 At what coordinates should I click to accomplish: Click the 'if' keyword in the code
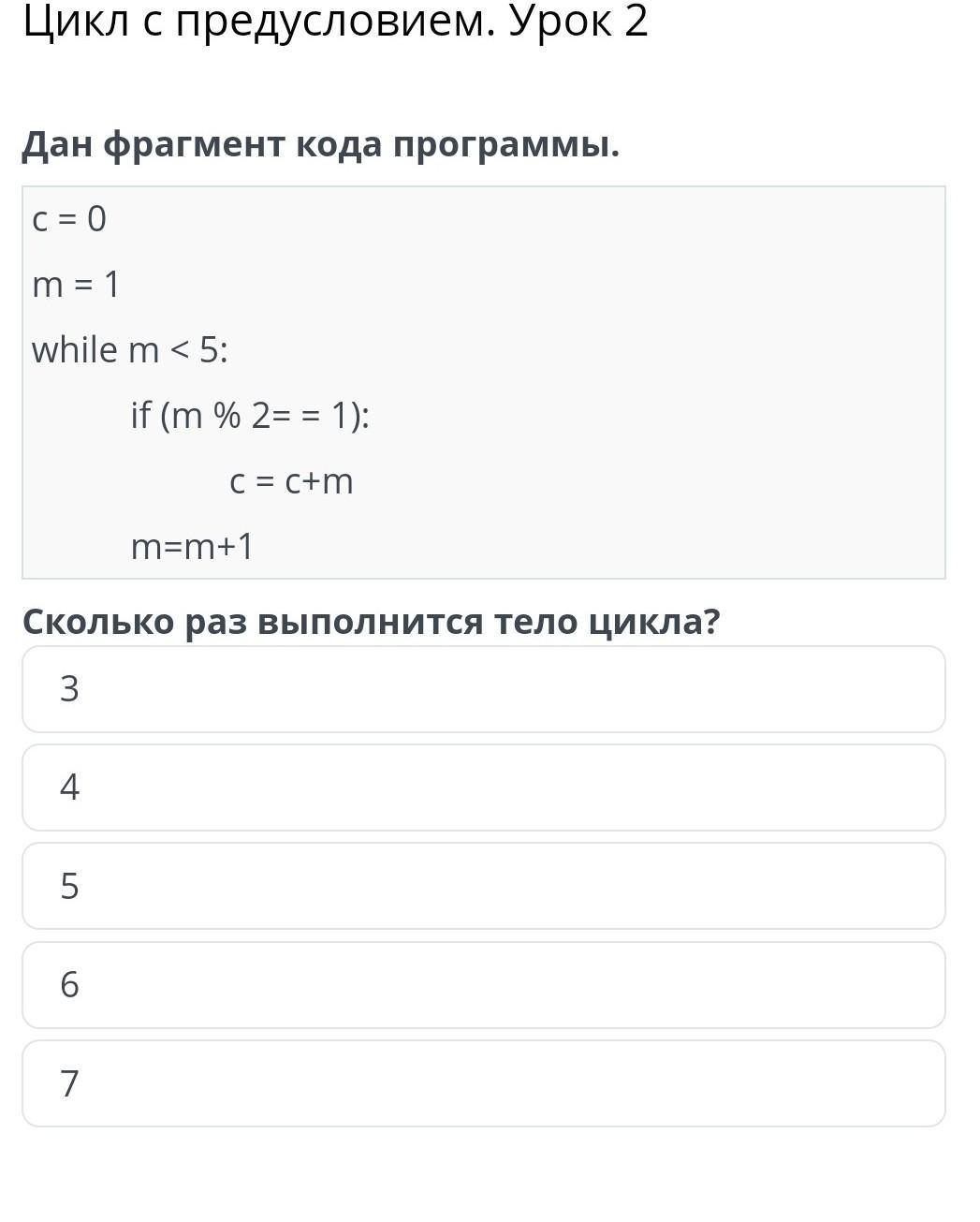tap(140, 415)
